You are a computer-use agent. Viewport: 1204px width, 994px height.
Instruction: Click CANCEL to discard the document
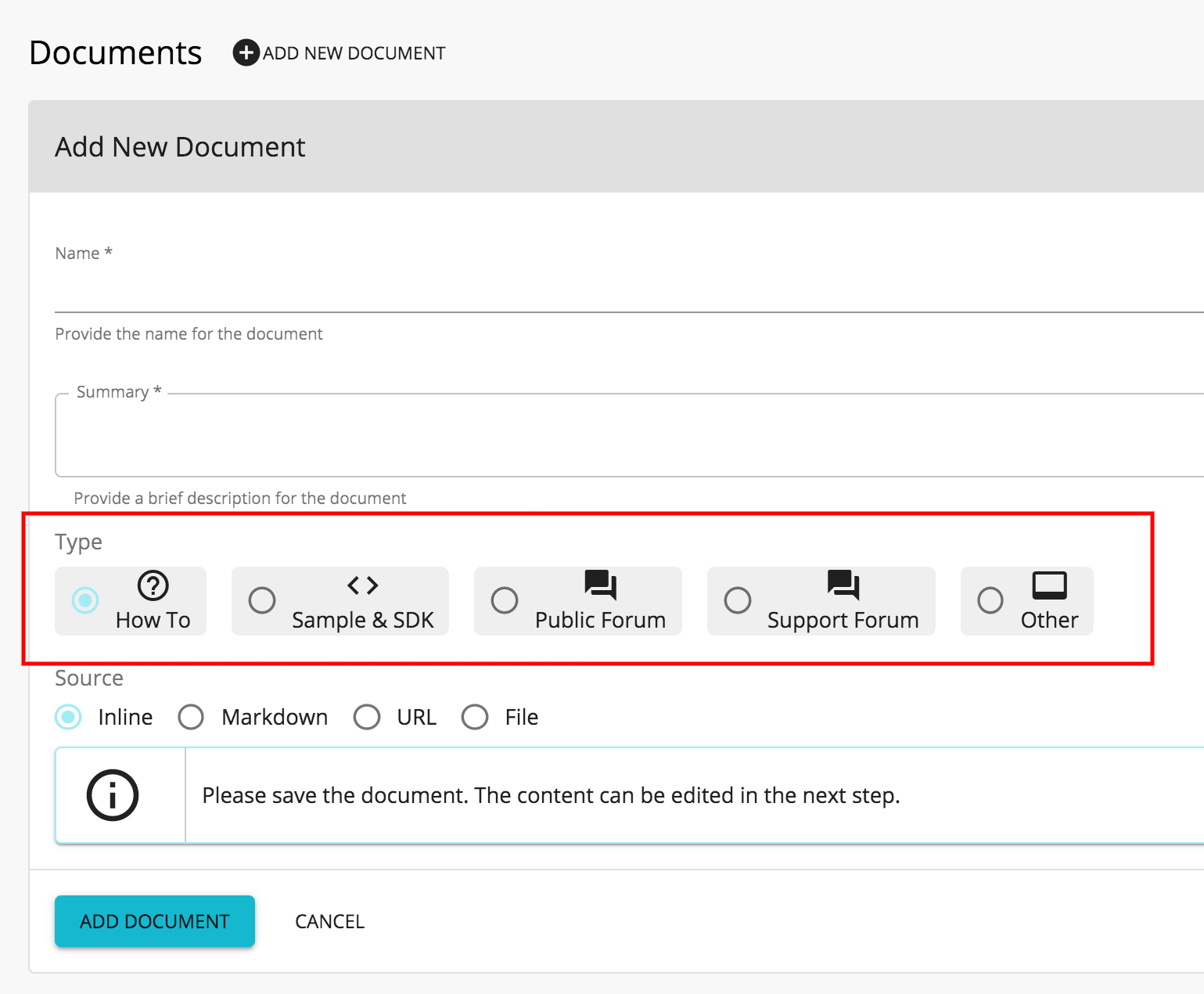(329, 921)
